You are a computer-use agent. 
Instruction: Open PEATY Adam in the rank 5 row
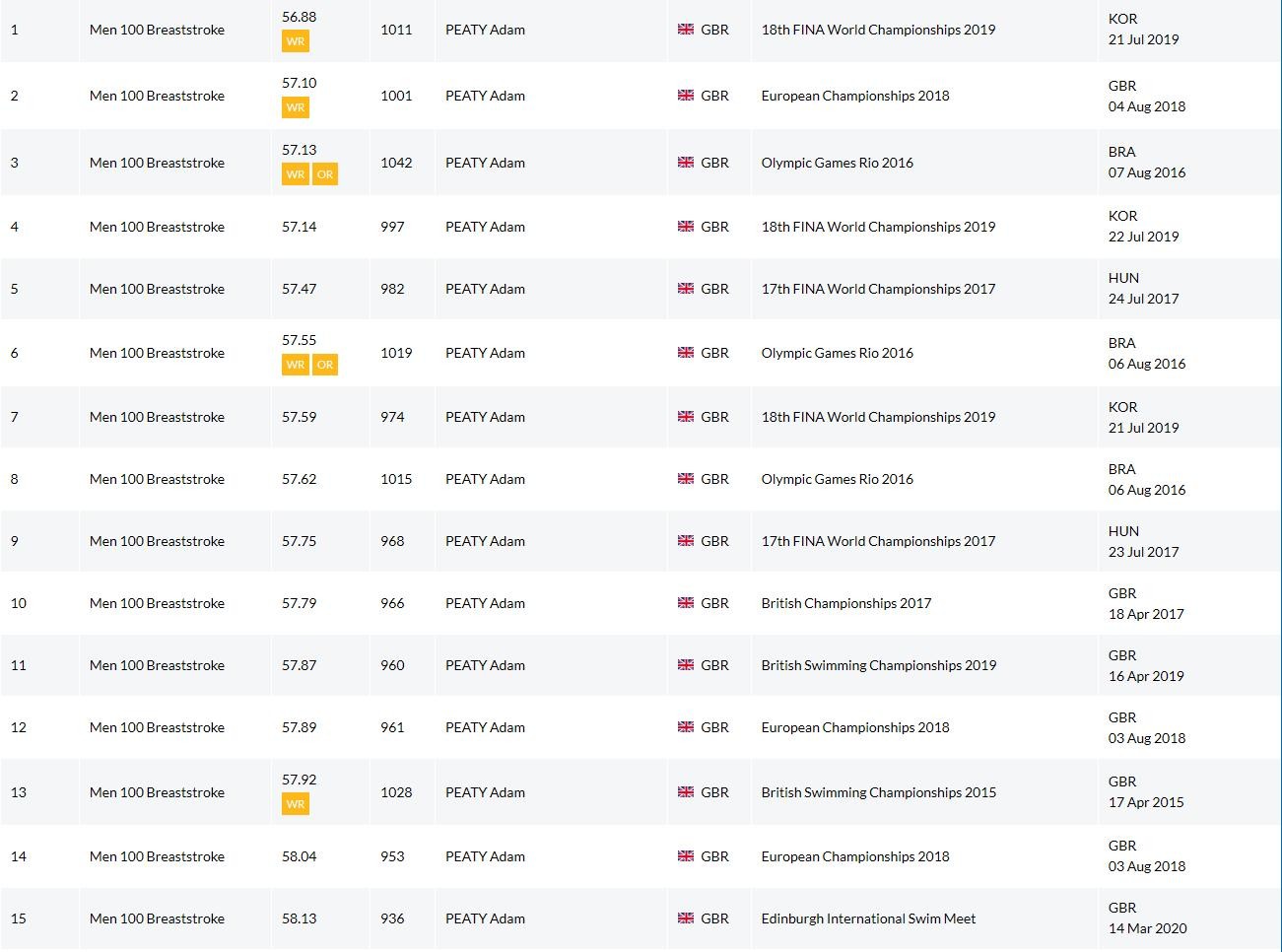click(x=485, y=289)
